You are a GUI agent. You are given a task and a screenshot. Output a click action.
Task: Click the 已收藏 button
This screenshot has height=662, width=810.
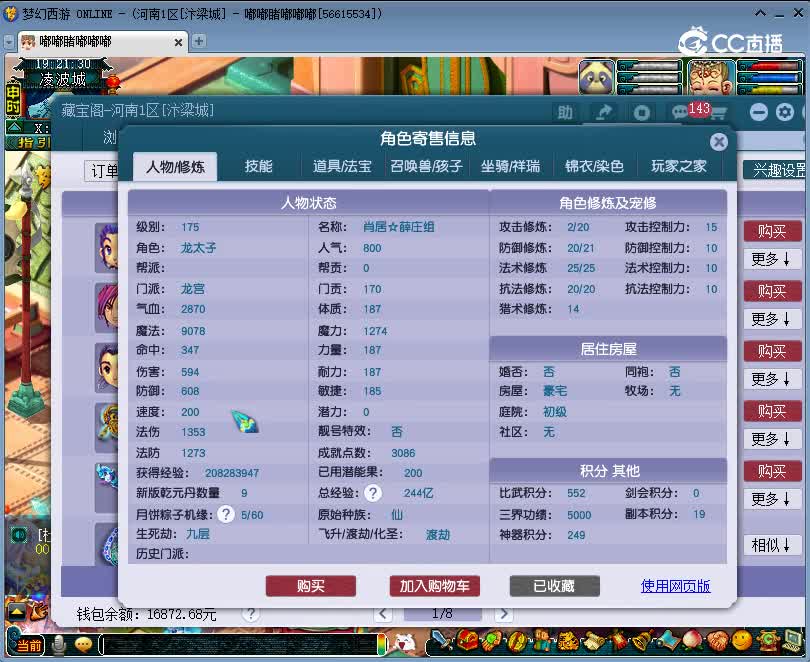[554, 586]
